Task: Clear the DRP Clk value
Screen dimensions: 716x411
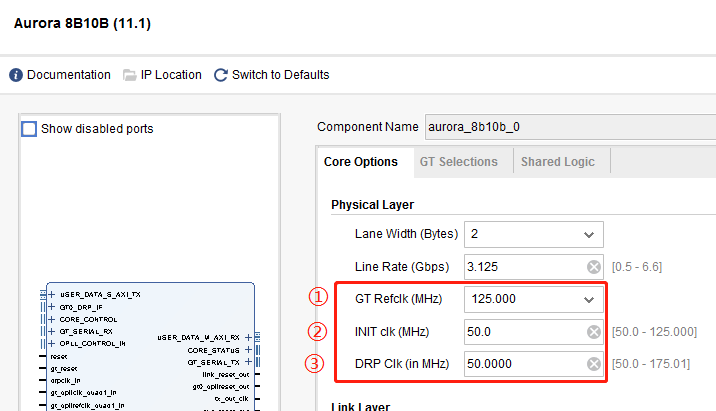Action: point(593,364)
